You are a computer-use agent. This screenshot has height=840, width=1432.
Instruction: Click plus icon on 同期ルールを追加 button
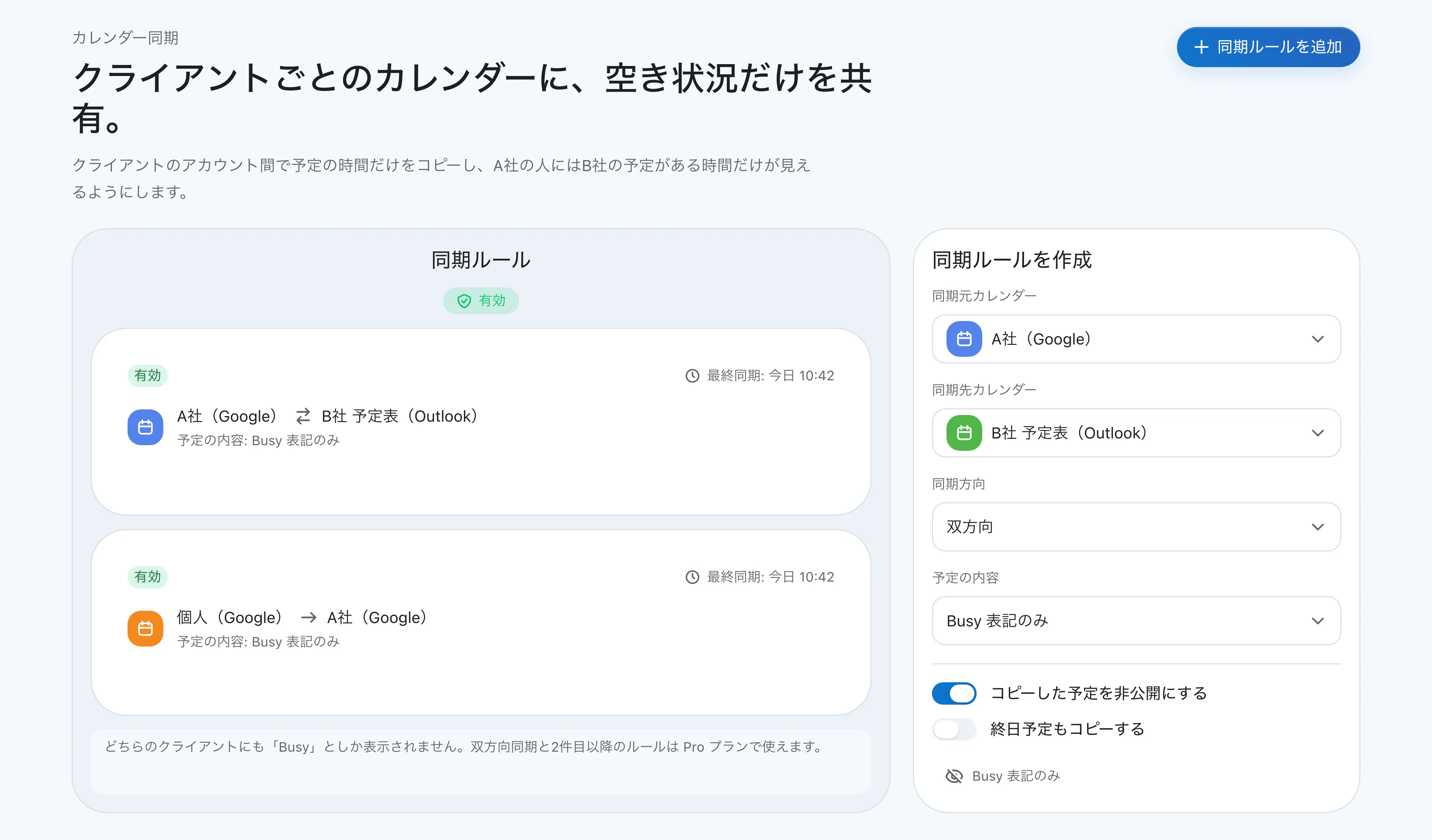tap(1201, 47)
